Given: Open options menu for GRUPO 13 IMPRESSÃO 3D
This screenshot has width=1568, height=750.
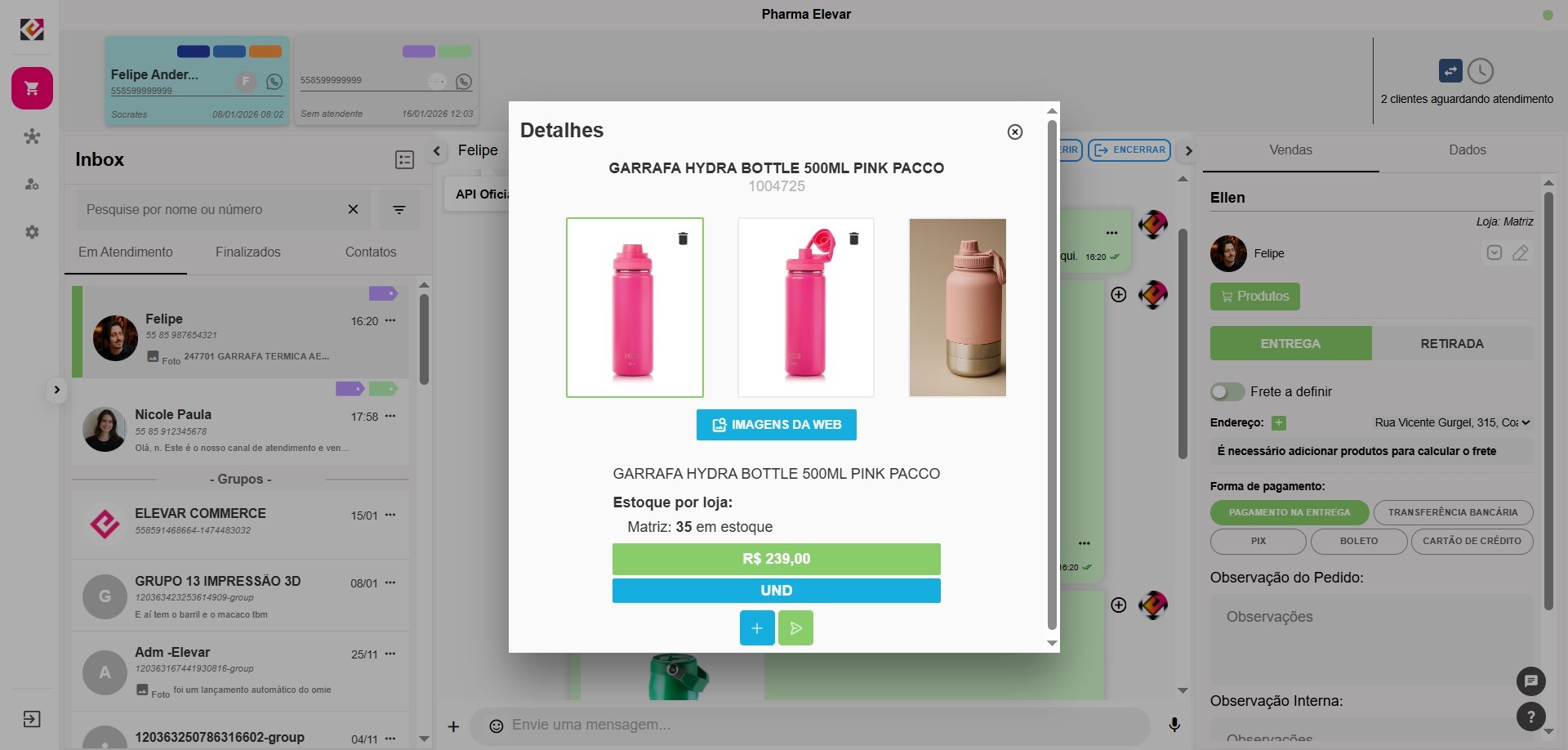Looking at the screenshot, I should click(x=390, y=583).
